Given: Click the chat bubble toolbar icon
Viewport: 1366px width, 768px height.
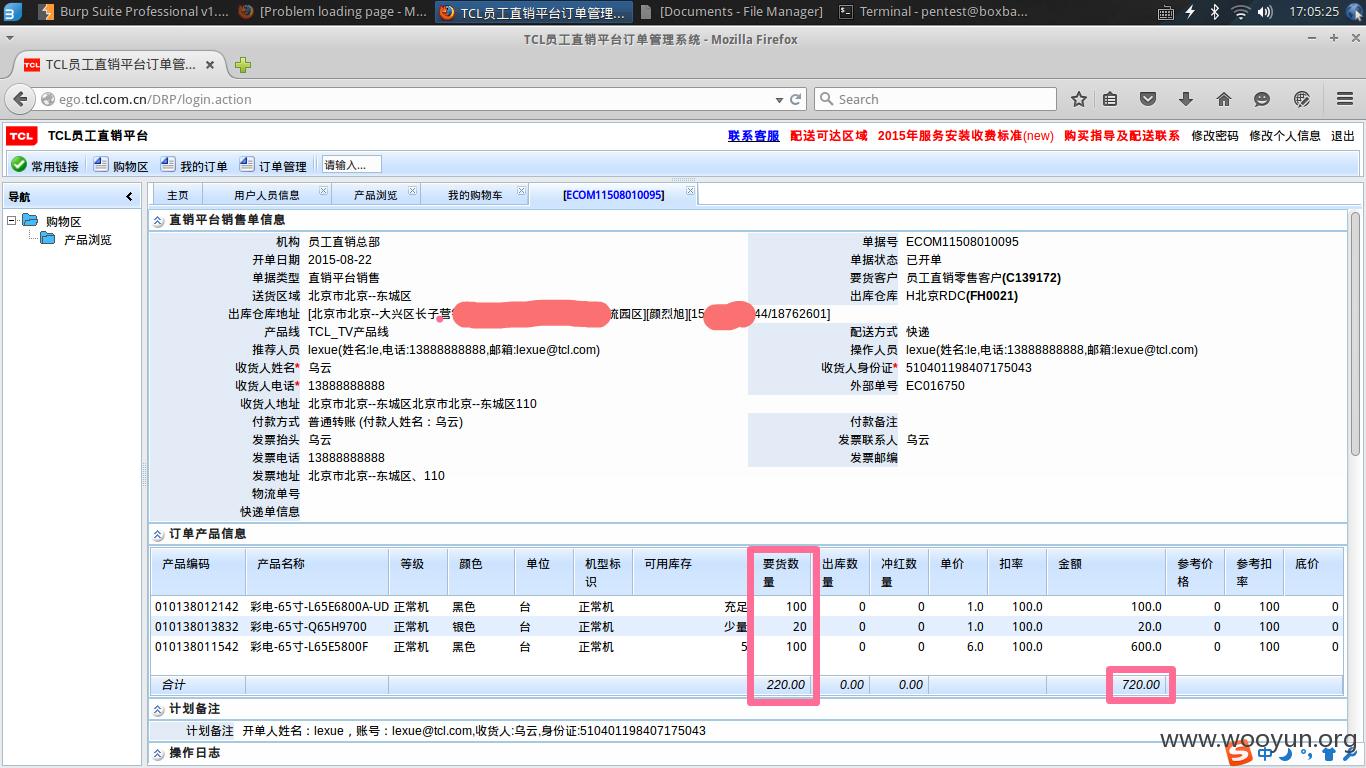Looking at the screenshot, I should pos(1262,99).
